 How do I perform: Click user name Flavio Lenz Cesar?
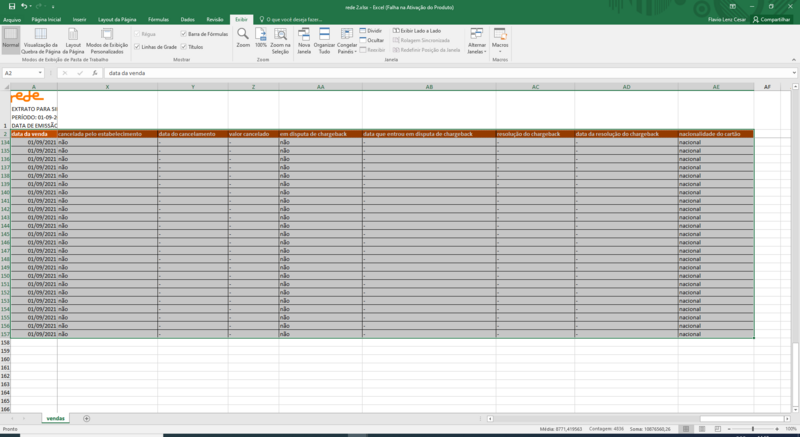coord(727,19)
